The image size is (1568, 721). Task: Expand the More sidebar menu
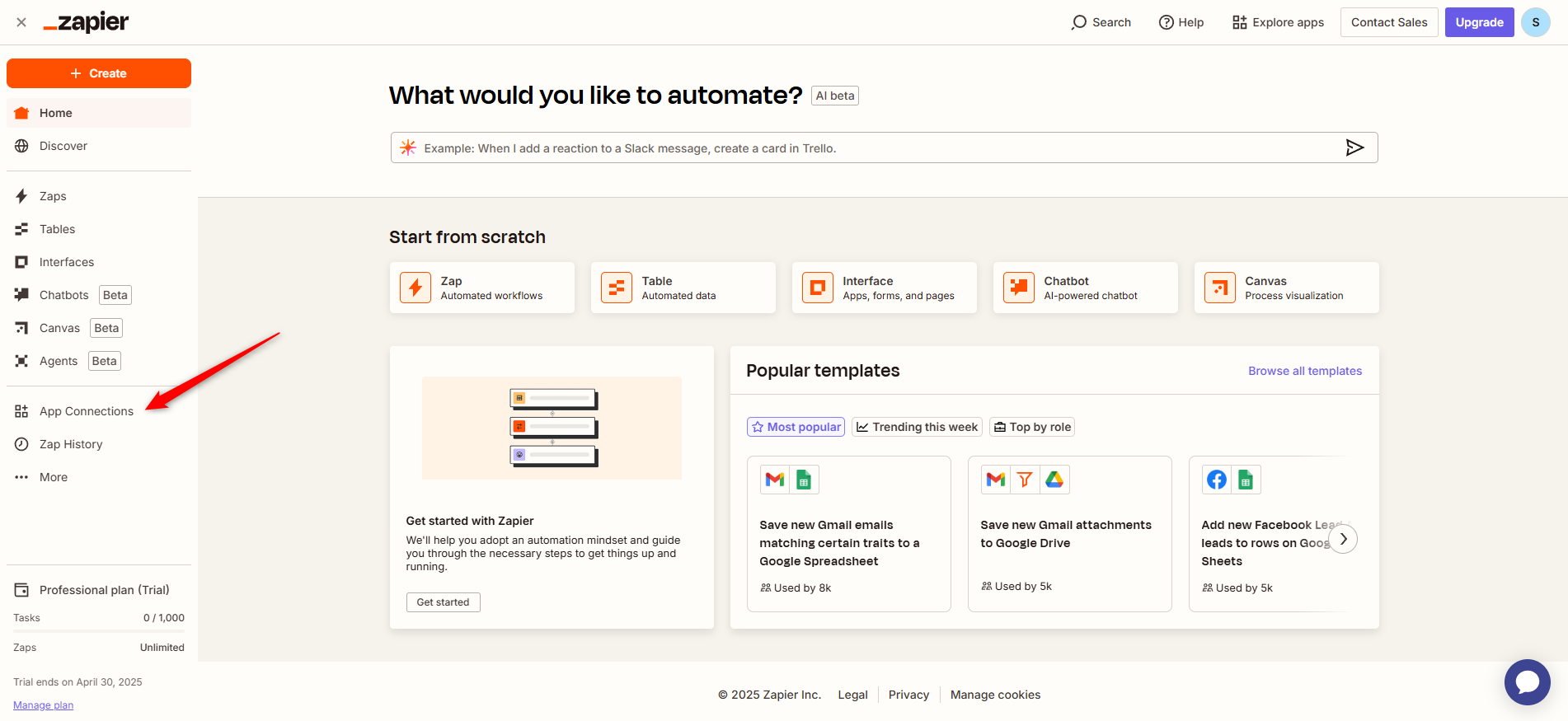click(x=53, y=477)
